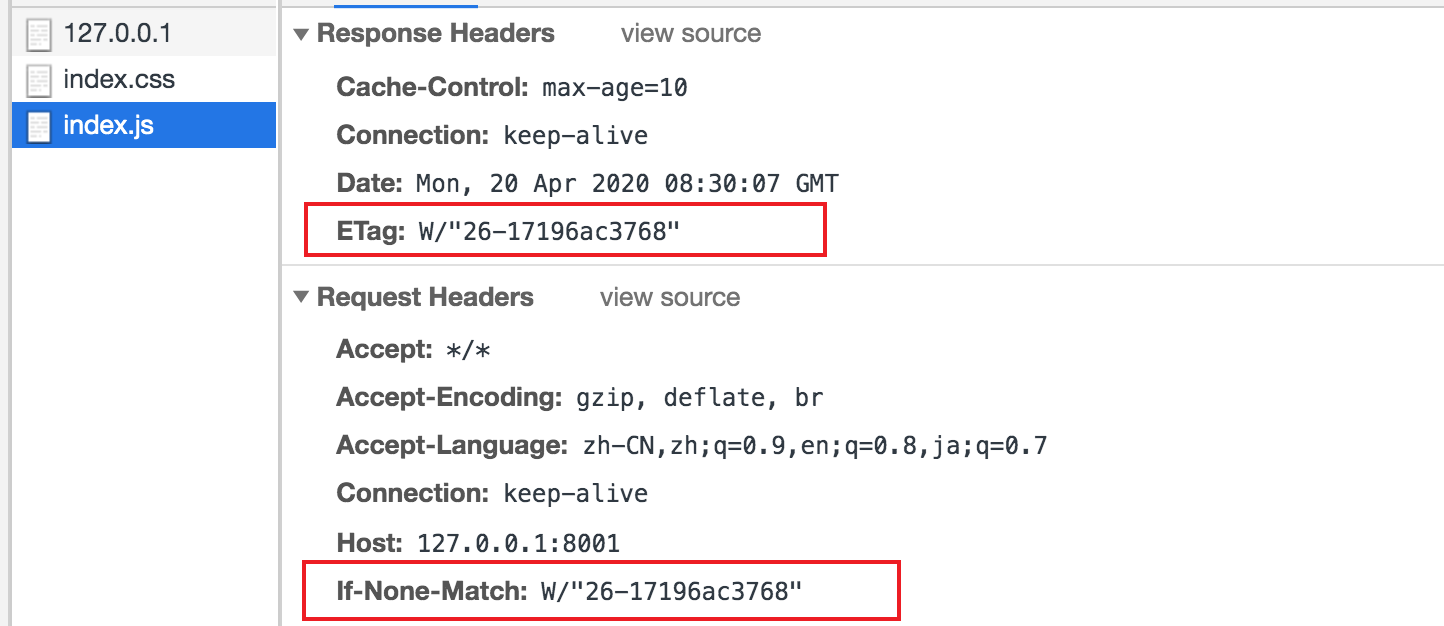View source of Request Headers
The height and width of the screenshot is (626, 1444).
(x=670, y=297)
